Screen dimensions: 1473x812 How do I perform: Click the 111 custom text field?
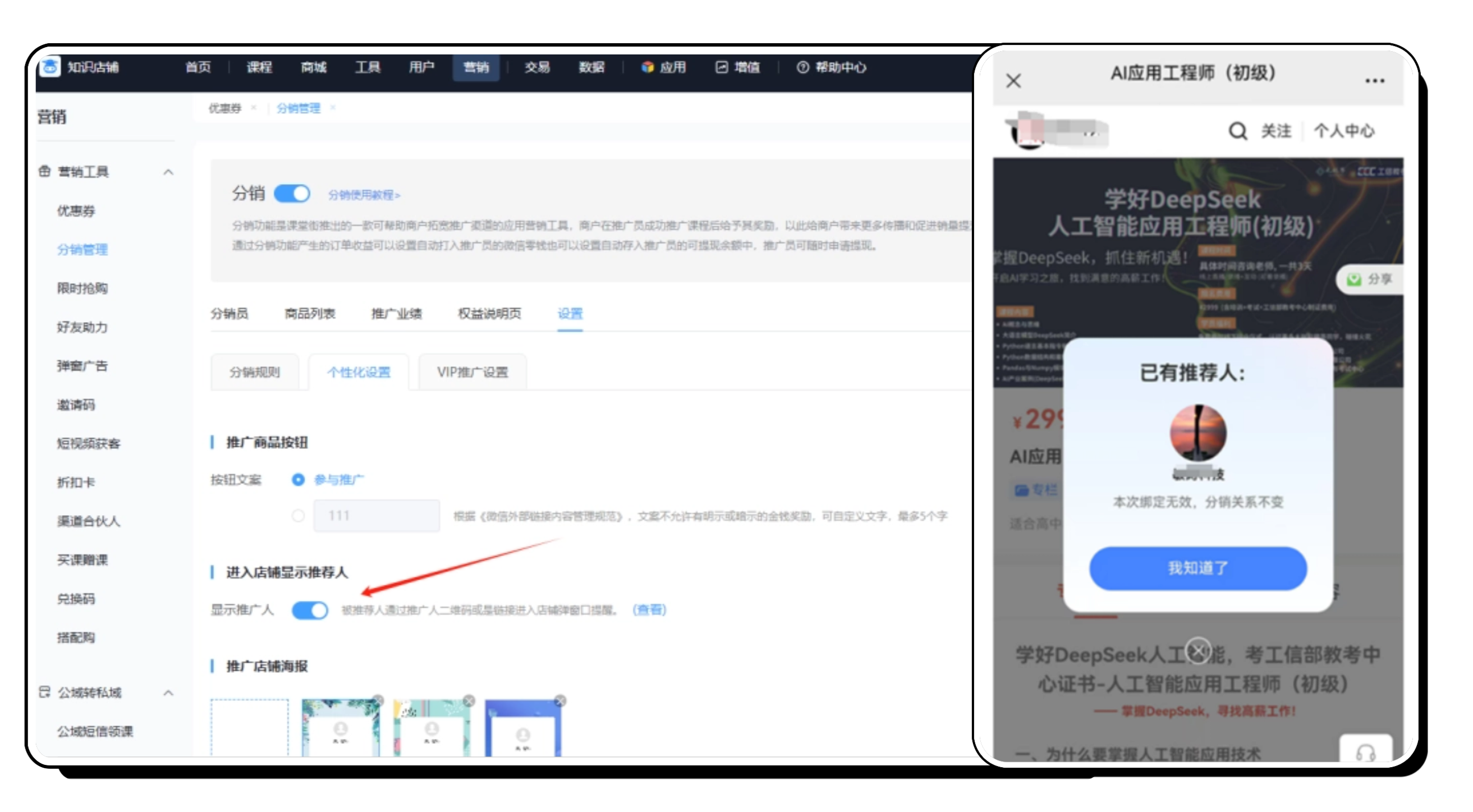(377, 515)
